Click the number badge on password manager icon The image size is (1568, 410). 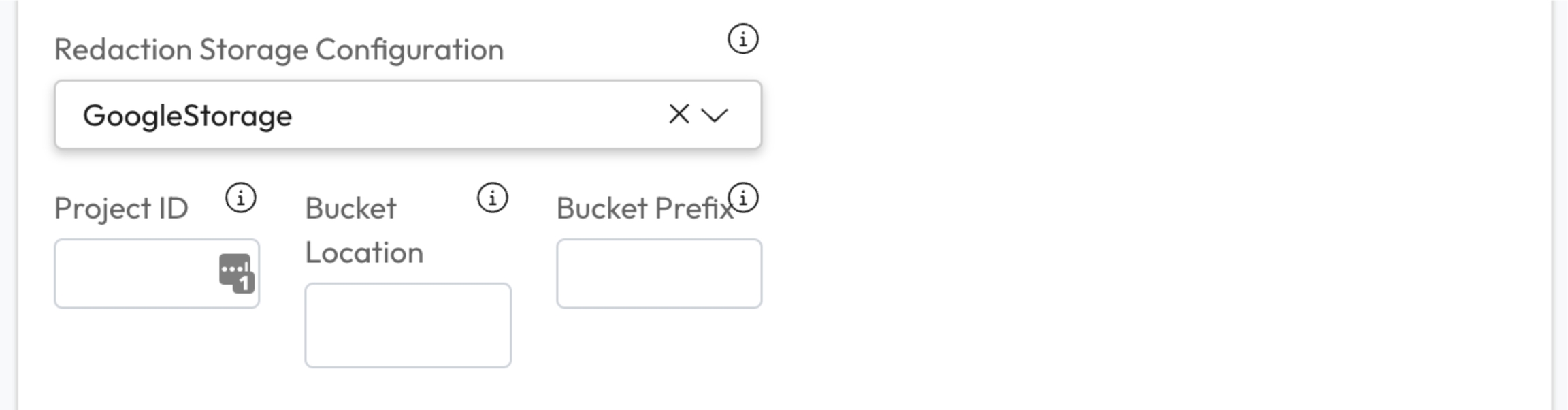(x=244, y=283)
